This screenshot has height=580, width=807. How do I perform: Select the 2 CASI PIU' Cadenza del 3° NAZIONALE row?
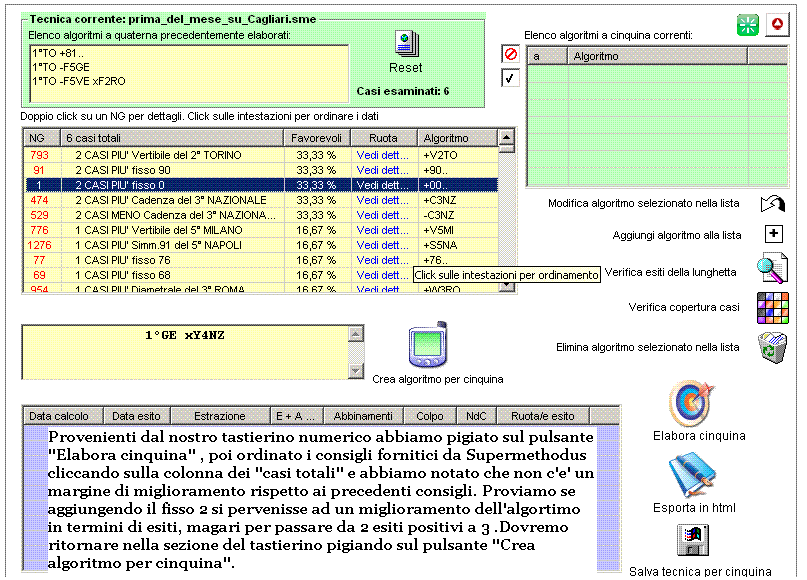261,200
